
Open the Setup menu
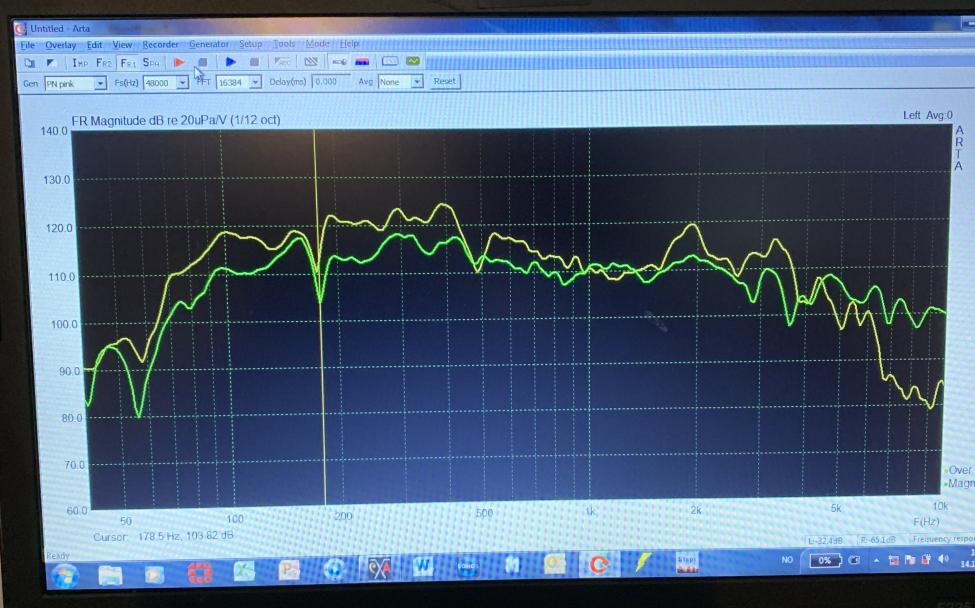pyautogui.click(x=251, y=44)
